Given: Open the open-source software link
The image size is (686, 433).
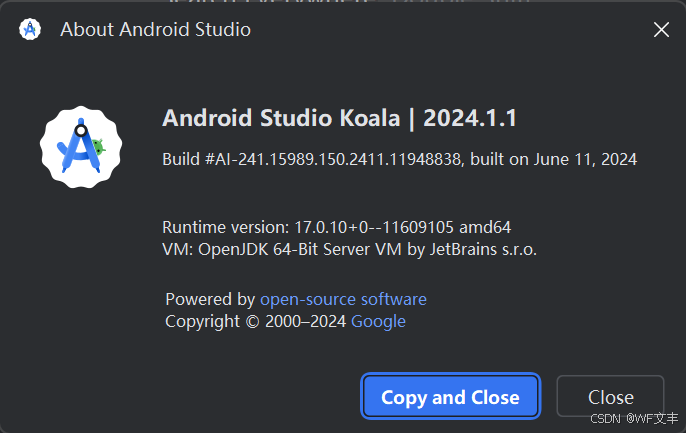Looking at the screenshot, I should [x=343, y=299].
